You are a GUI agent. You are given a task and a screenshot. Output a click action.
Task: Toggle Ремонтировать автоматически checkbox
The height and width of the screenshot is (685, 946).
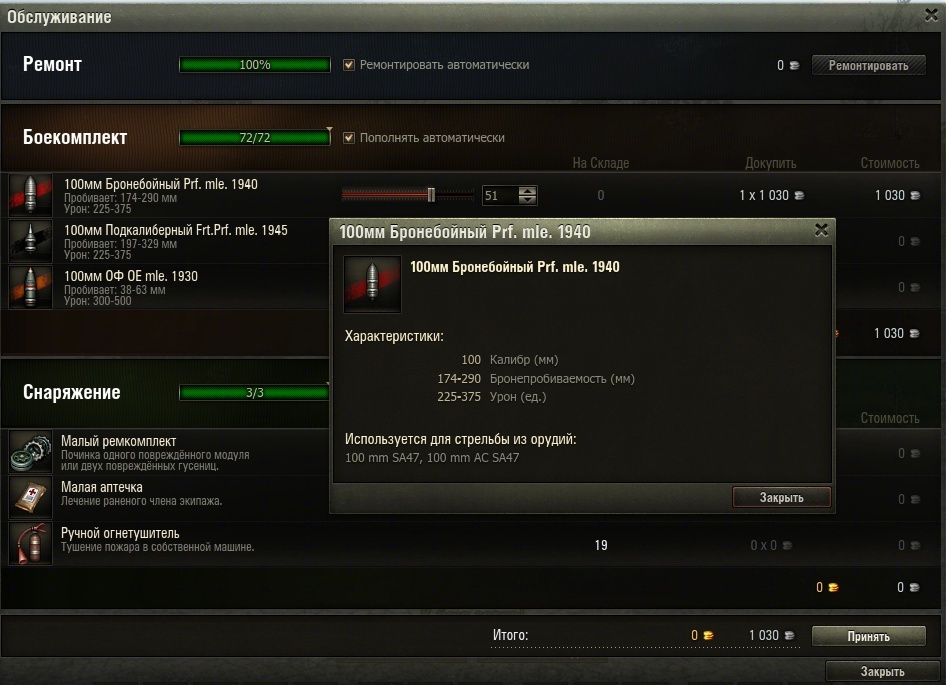tap(349, 65)
